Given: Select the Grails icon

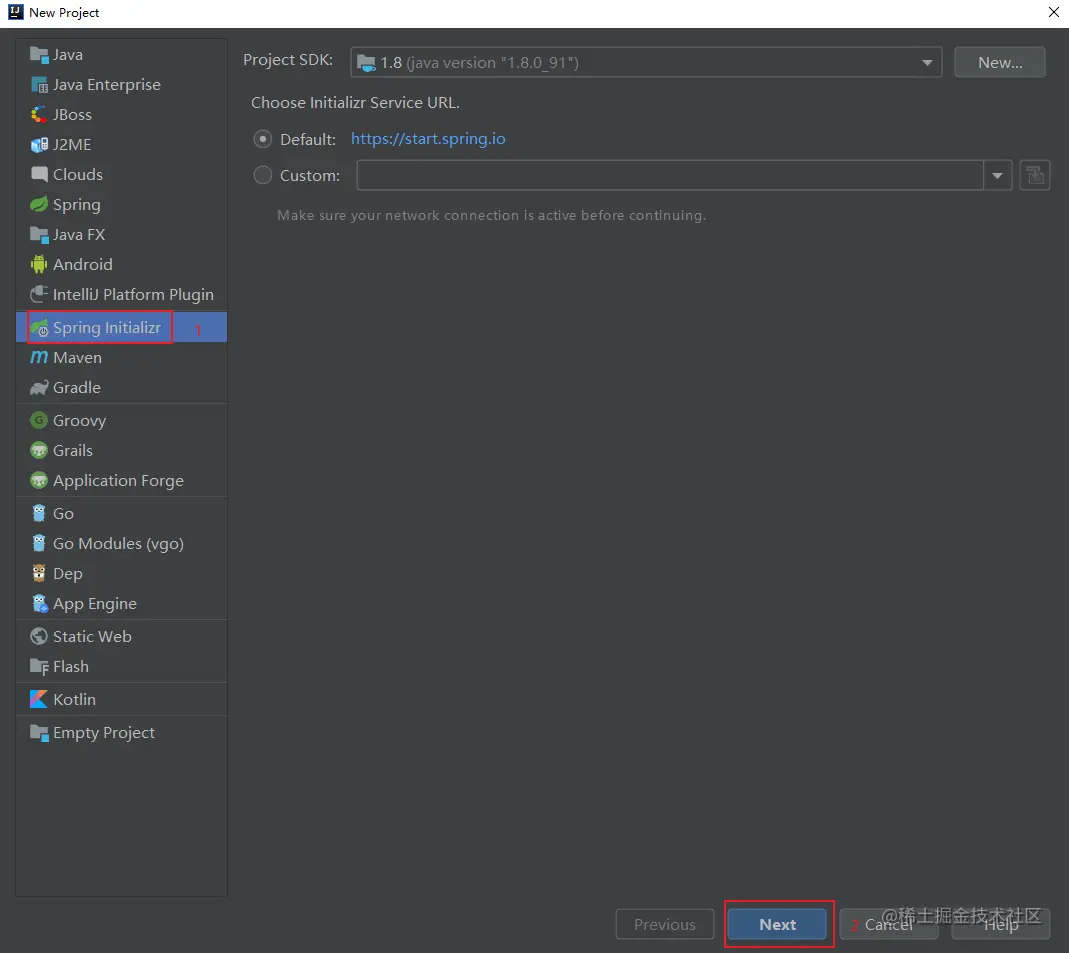Looking at the screenshot, I should (39, 451).
